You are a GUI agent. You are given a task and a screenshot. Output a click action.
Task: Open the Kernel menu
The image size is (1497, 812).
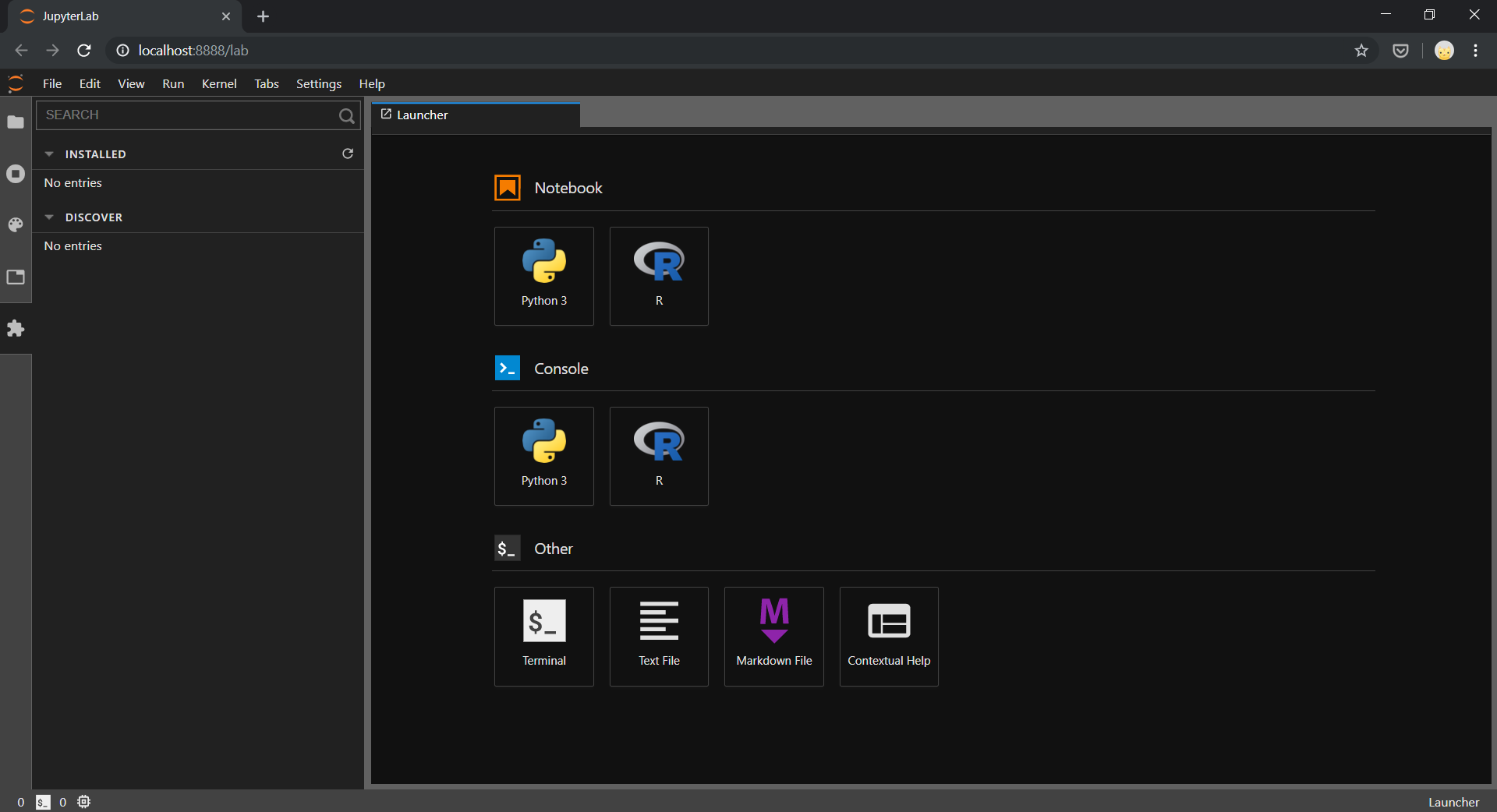(x=219, y=83)
